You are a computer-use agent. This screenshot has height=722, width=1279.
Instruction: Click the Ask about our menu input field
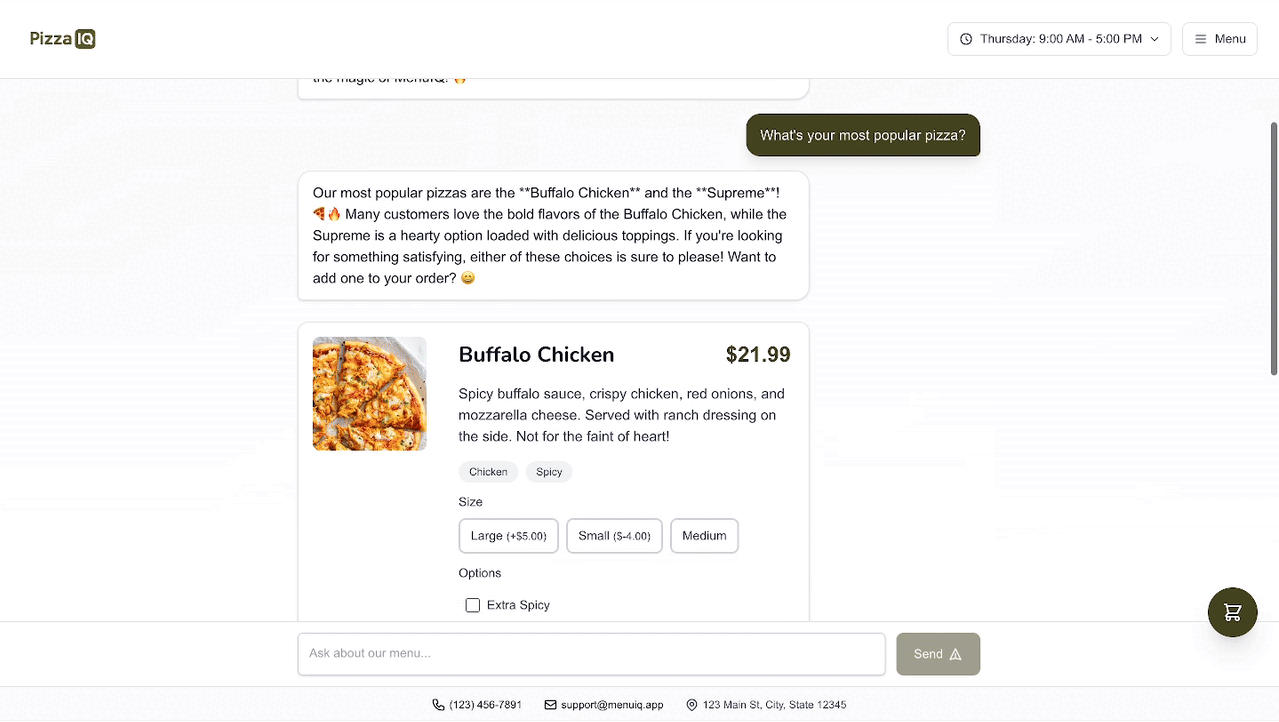pyautogui.click(x=590, y=653)
